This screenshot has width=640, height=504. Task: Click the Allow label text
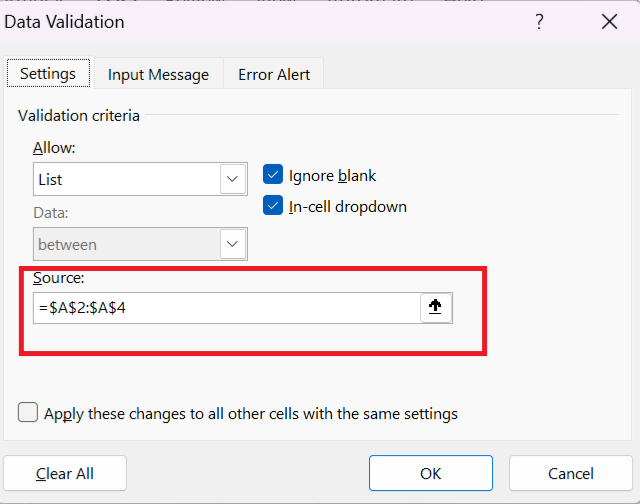(54, 148)
